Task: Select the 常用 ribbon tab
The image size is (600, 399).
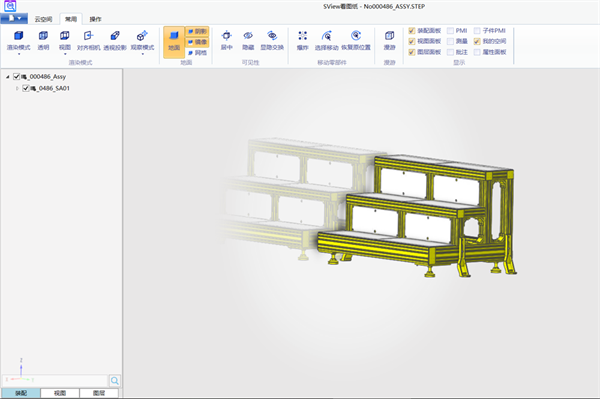Action: coord(71,19)
